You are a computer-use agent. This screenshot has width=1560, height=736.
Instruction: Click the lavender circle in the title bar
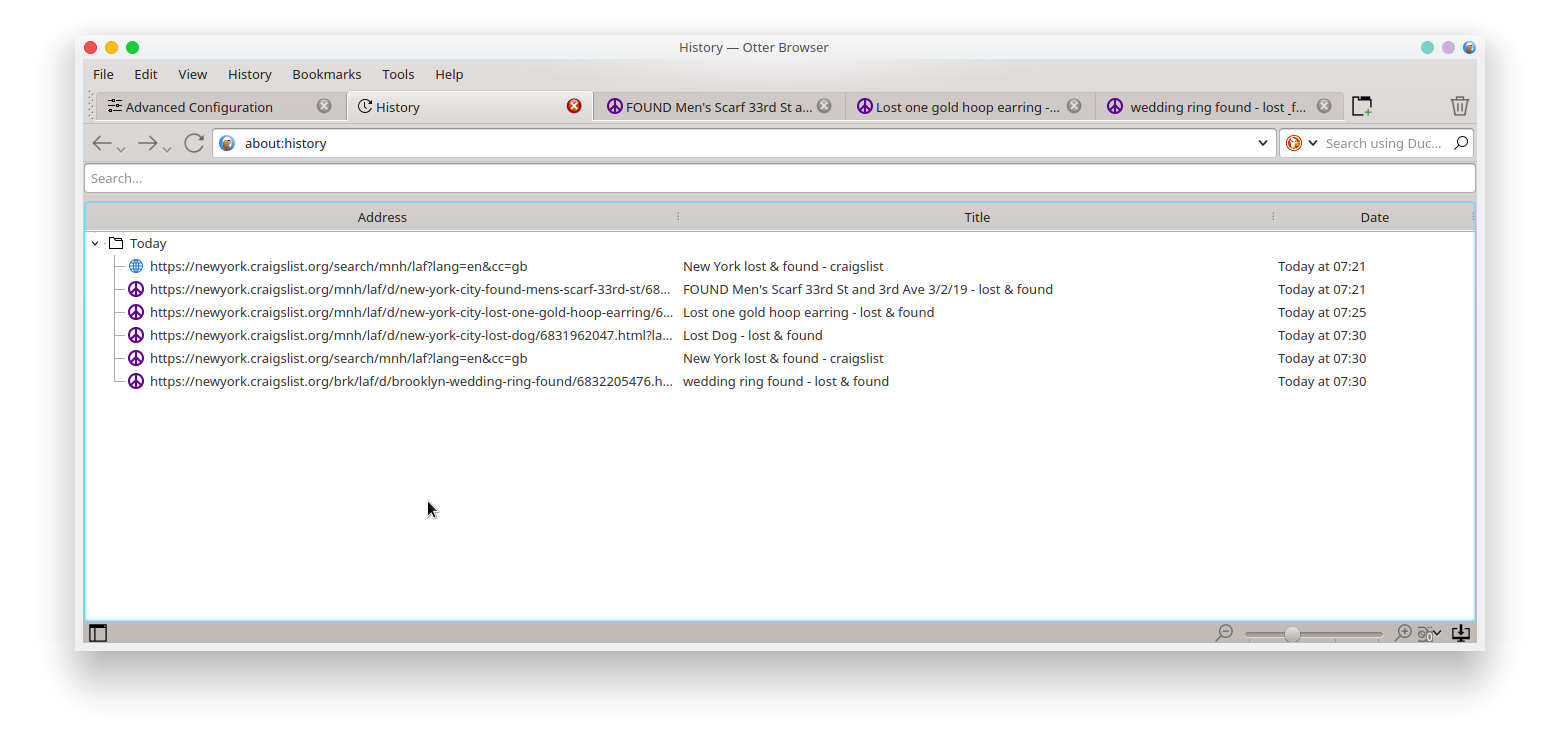(x=1448, y=47)
